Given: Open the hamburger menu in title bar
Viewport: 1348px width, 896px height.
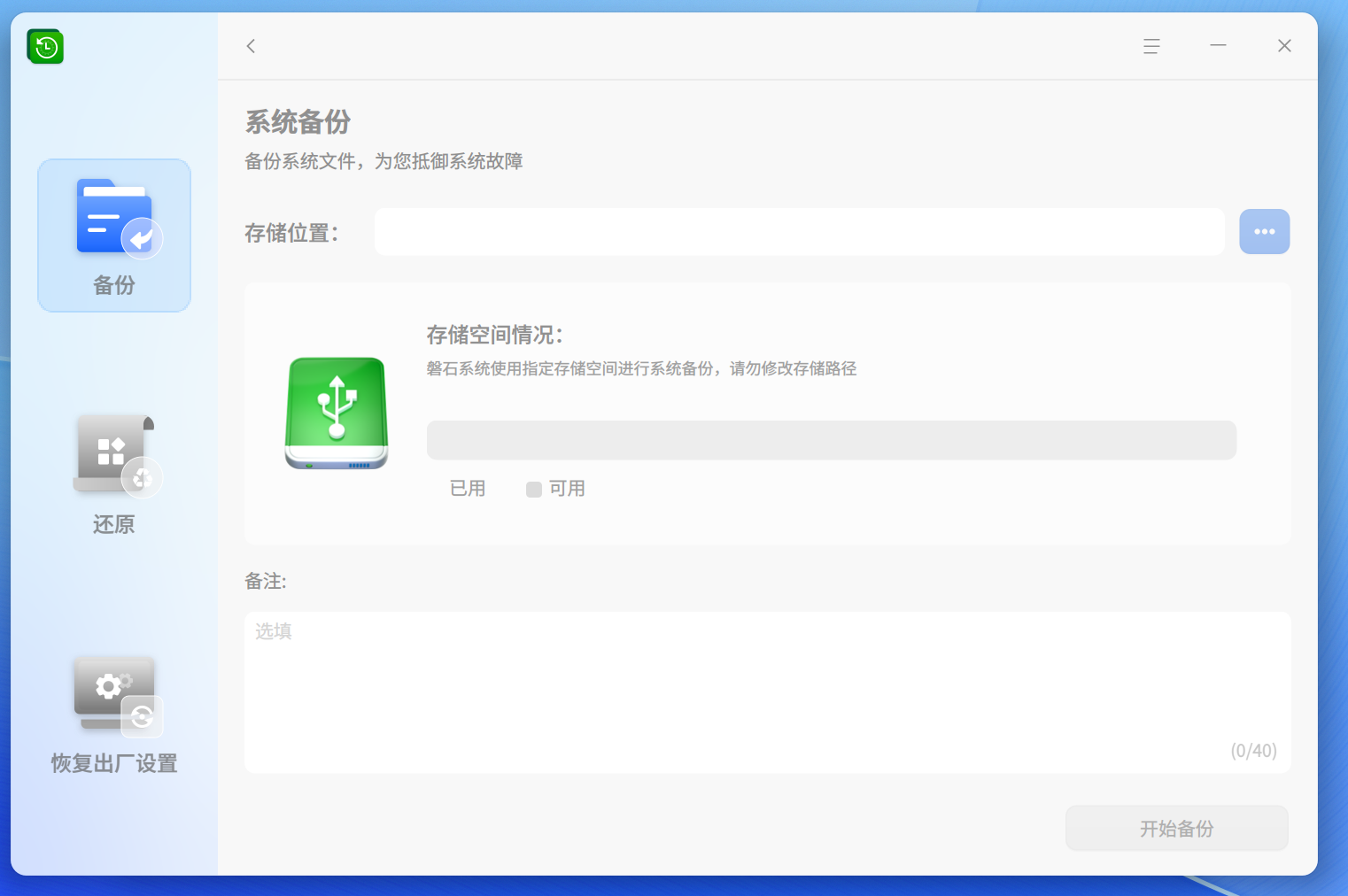Looking at the screenshot, I should coord(1151,46).
